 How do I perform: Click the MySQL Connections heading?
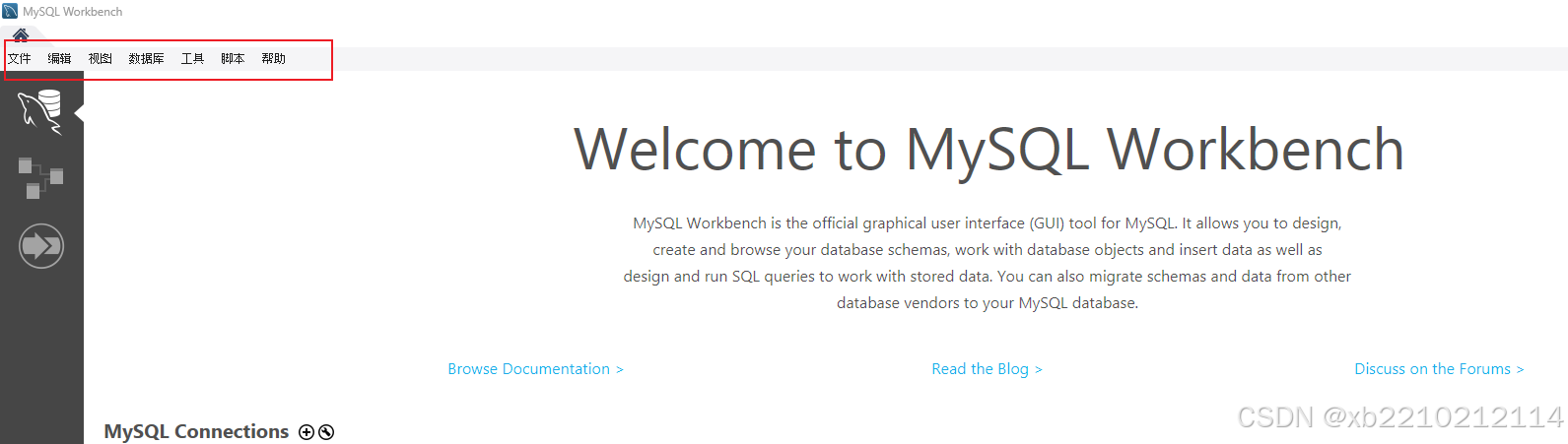[196, 432]
